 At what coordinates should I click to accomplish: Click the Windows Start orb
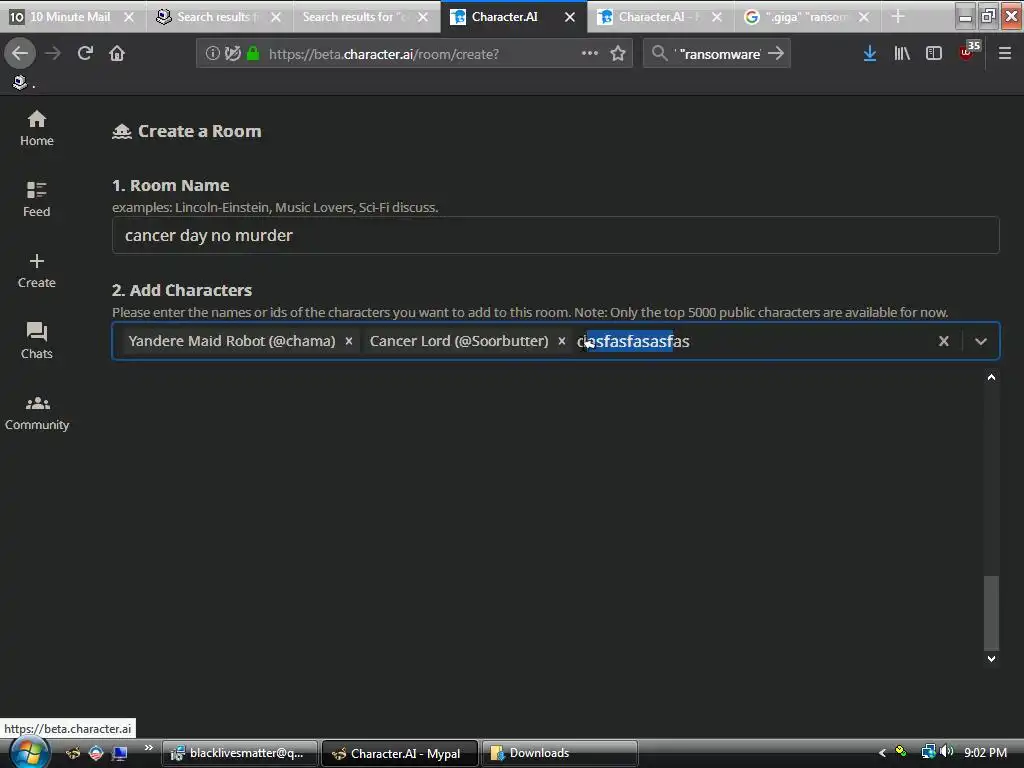[x=29, y=753]
